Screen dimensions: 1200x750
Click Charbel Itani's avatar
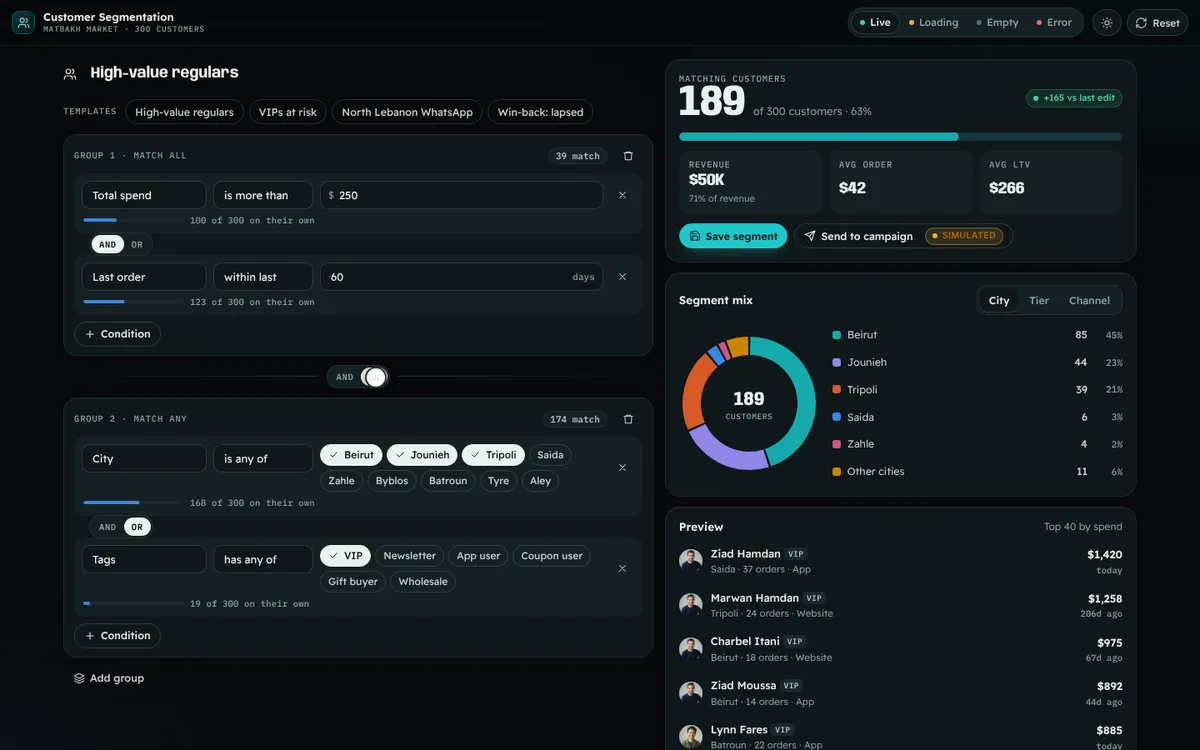point(691,649)
